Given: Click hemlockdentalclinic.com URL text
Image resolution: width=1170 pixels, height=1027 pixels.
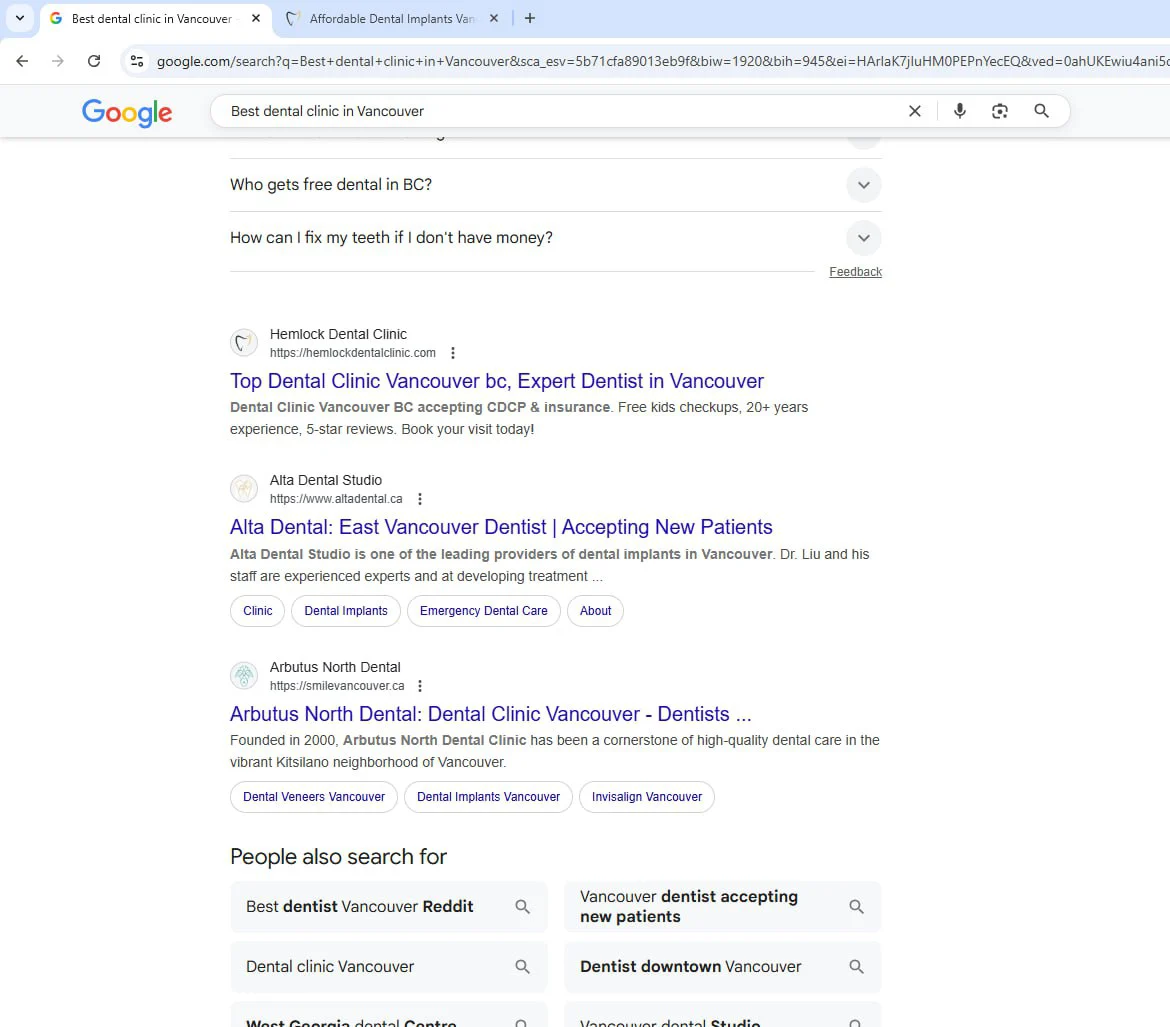Looking at the screenshot, I should click(353, 353).
